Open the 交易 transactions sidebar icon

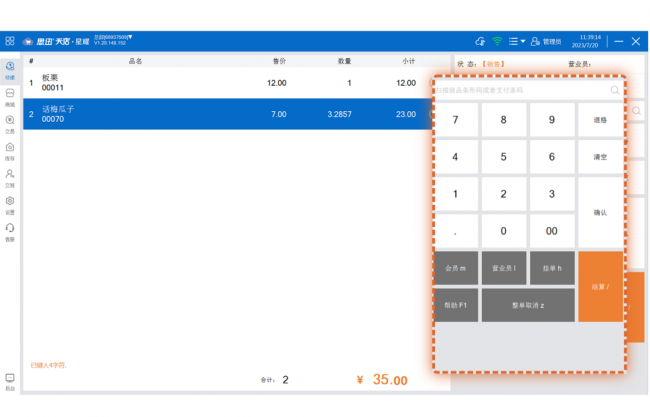click(x=10, y=124)
